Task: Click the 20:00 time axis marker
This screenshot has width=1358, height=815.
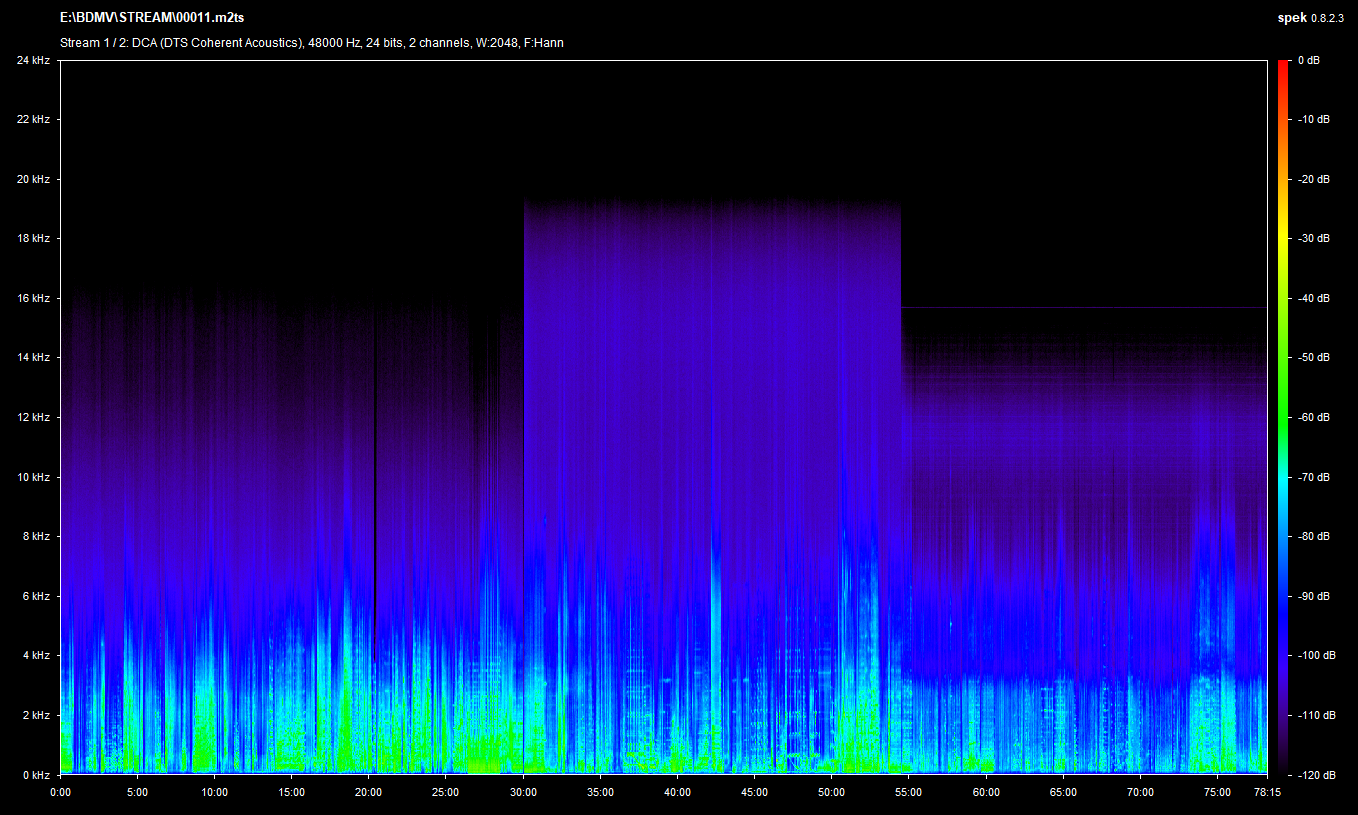Action: pos(369,792)
